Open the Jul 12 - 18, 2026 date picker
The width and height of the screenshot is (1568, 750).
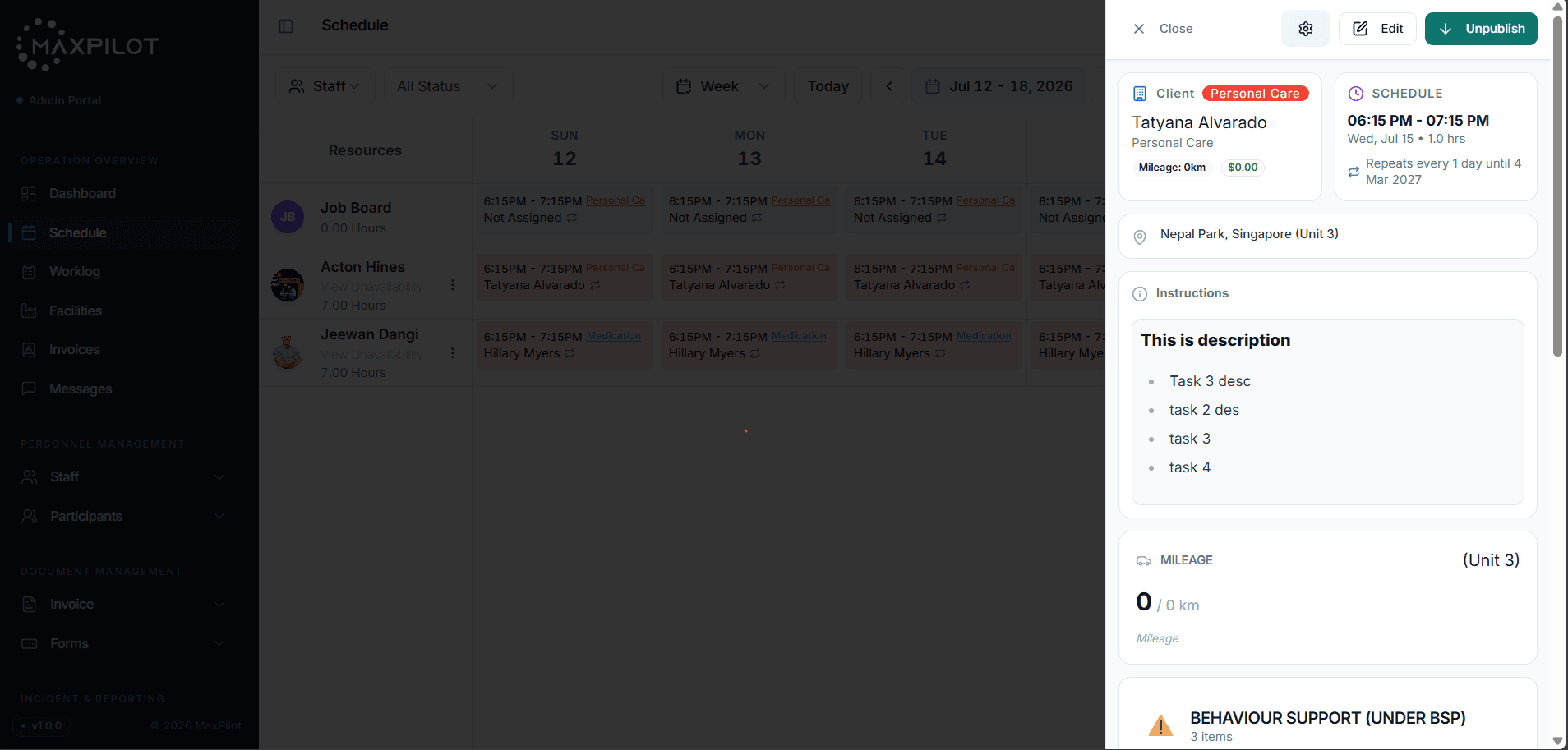coord(998,86)
